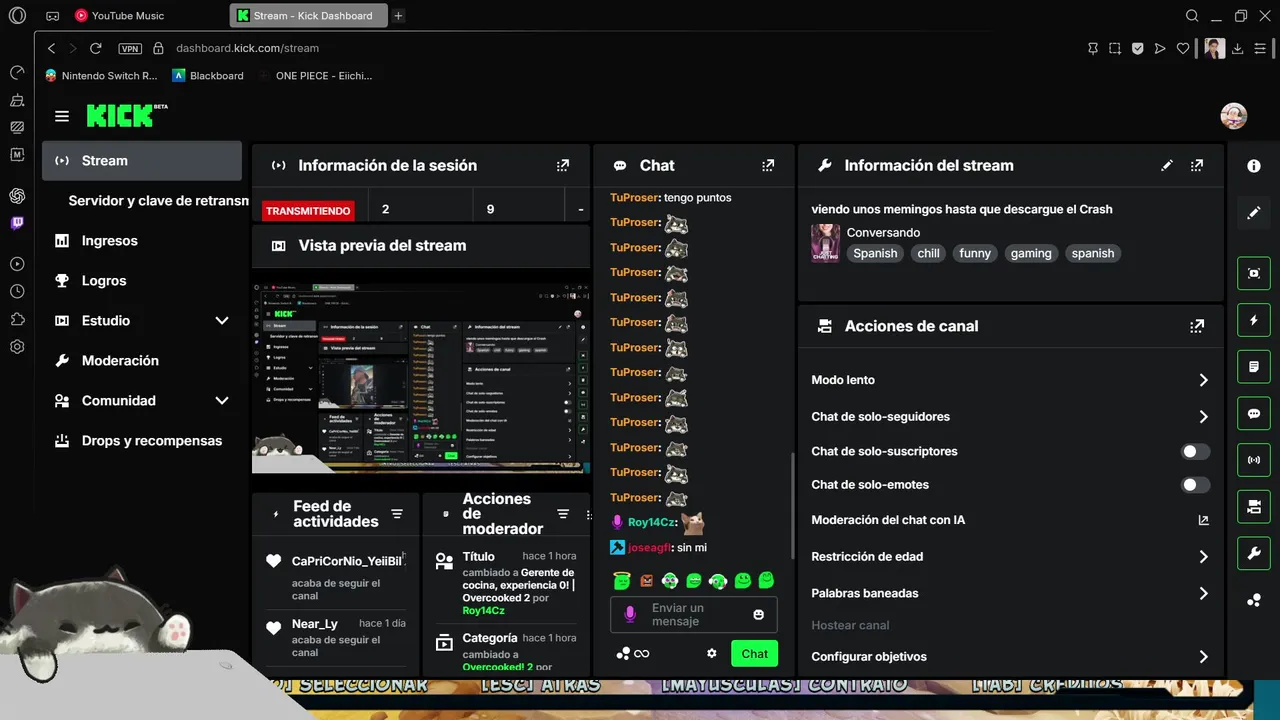Open the emoji picker in chat input

(759, 615)
